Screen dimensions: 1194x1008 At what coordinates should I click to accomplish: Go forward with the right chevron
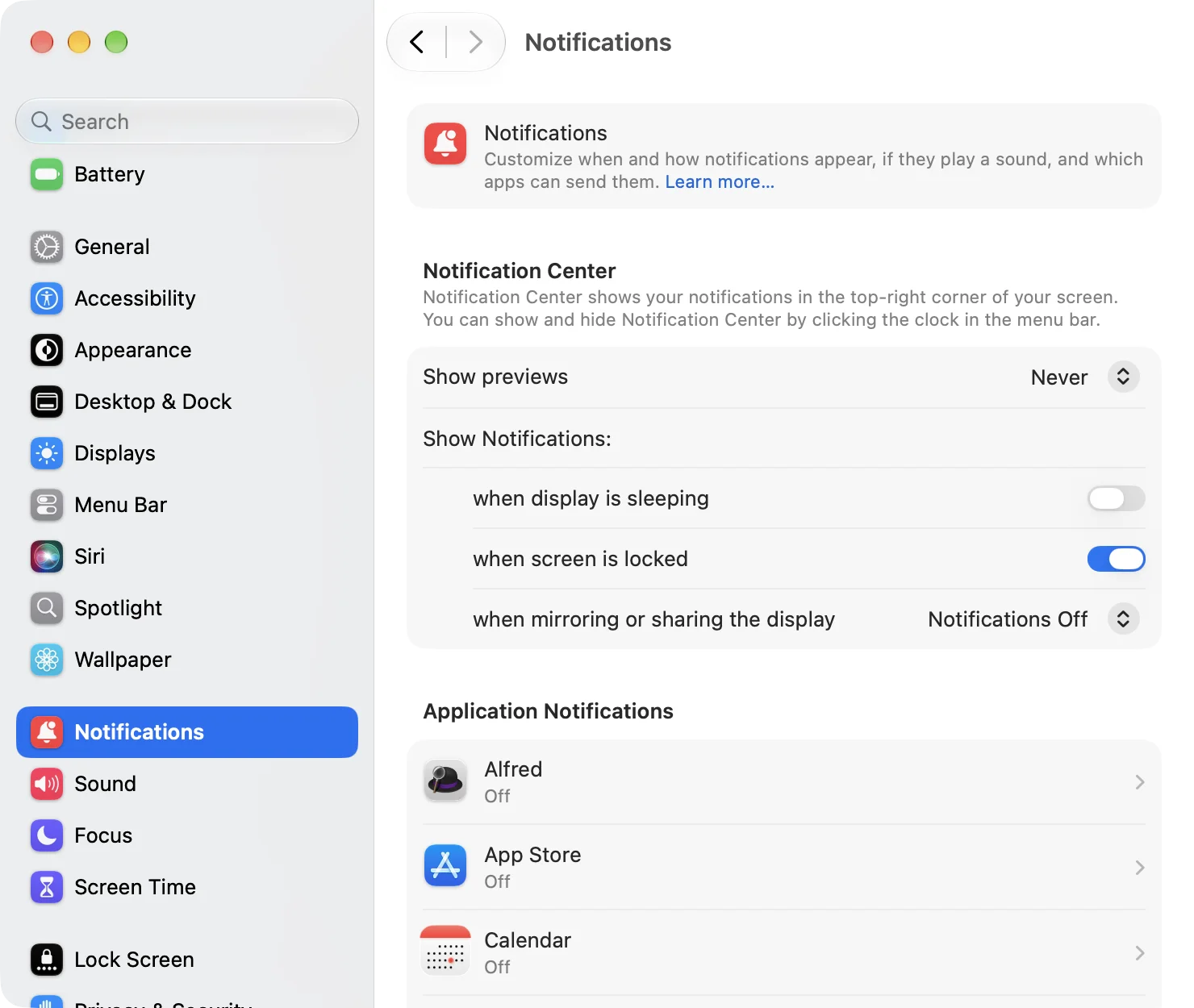pos(476,42)
